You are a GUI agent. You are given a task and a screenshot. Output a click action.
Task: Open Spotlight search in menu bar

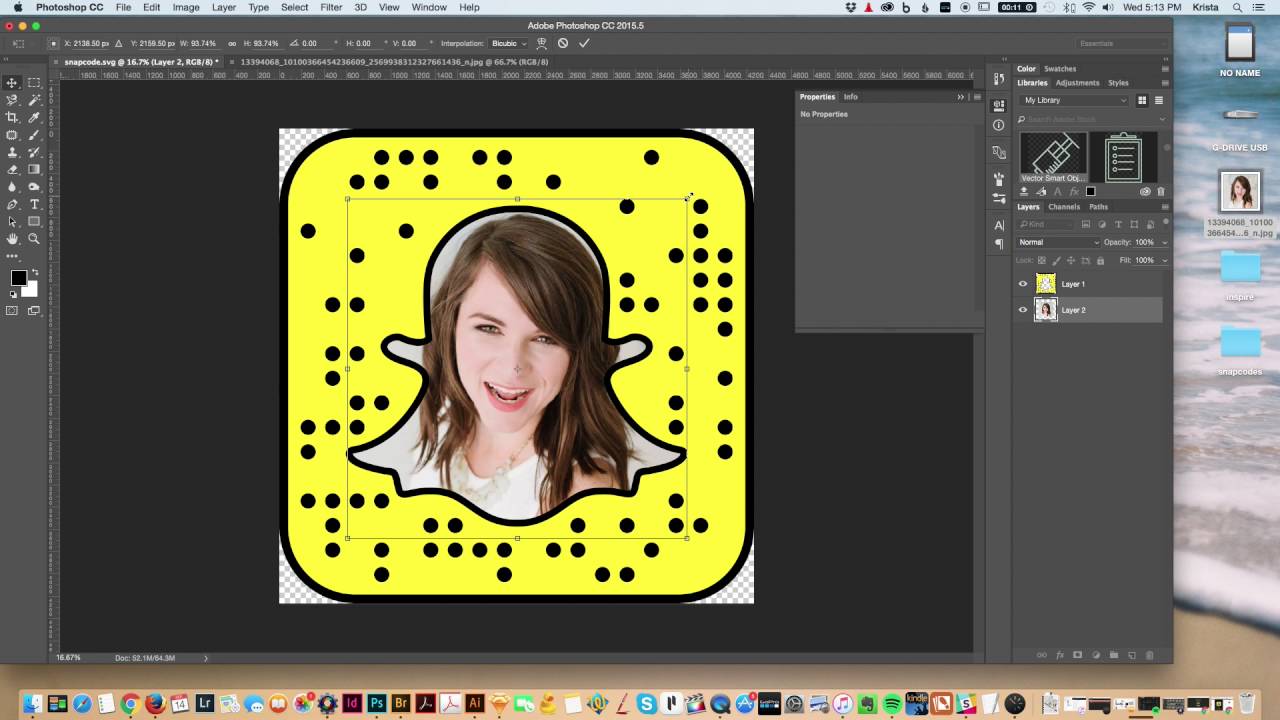1237,7
